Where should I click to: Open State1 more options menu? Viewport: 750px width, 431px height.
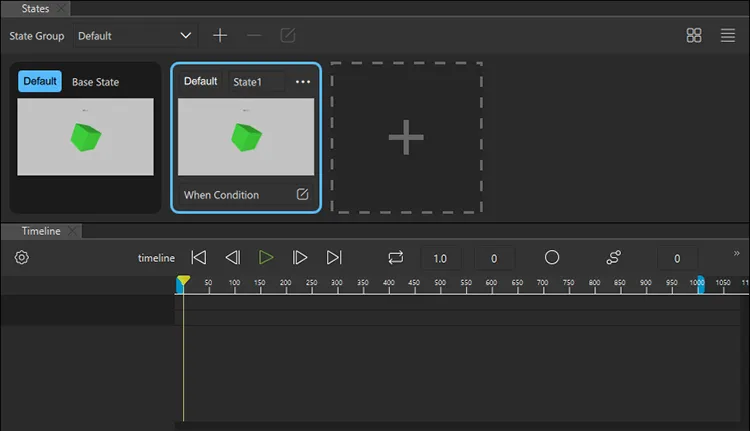click(x=303, y=82)
